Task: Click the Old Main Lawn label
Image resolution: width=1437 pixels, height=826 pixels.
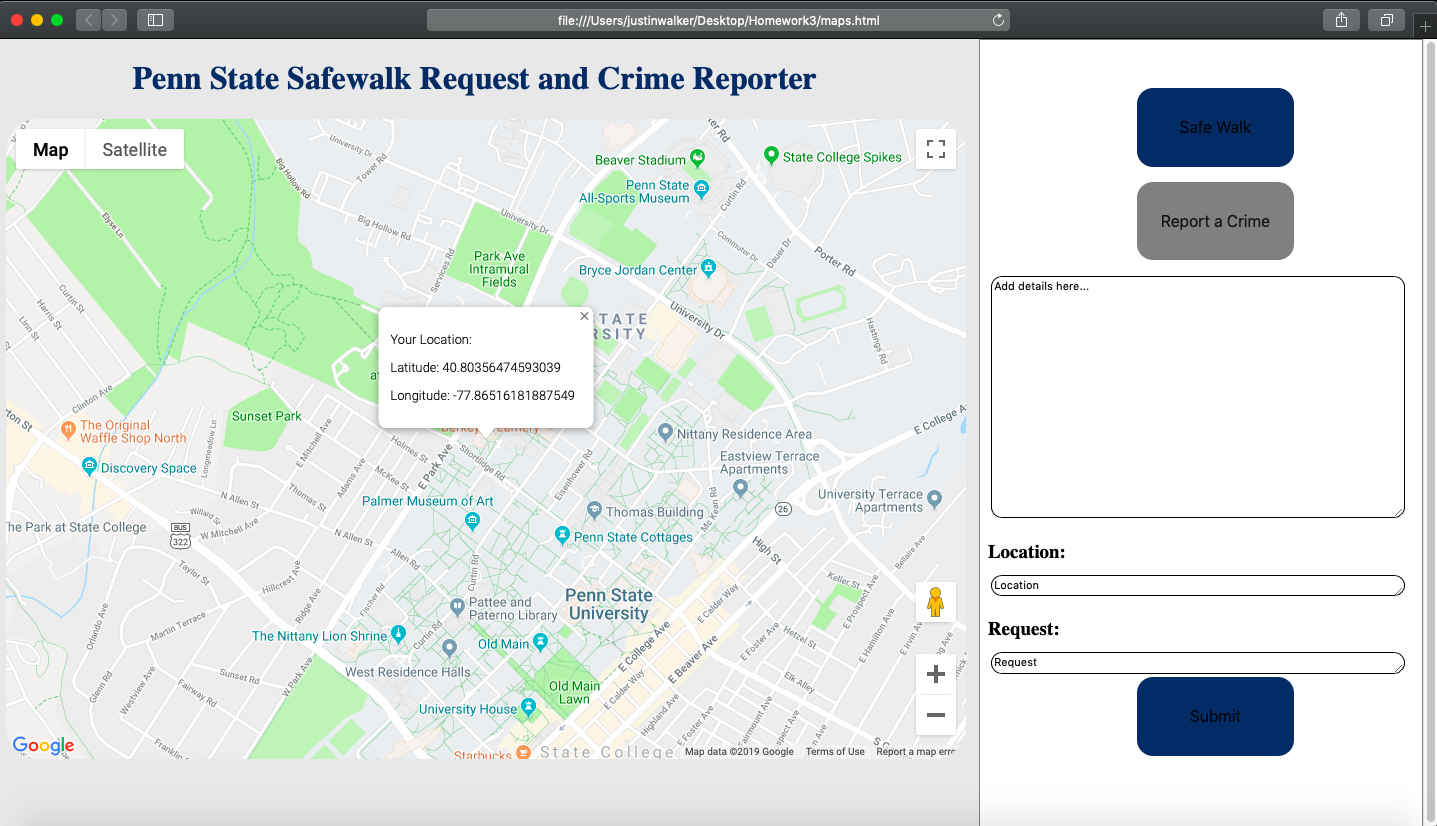Action: (575, 693)
